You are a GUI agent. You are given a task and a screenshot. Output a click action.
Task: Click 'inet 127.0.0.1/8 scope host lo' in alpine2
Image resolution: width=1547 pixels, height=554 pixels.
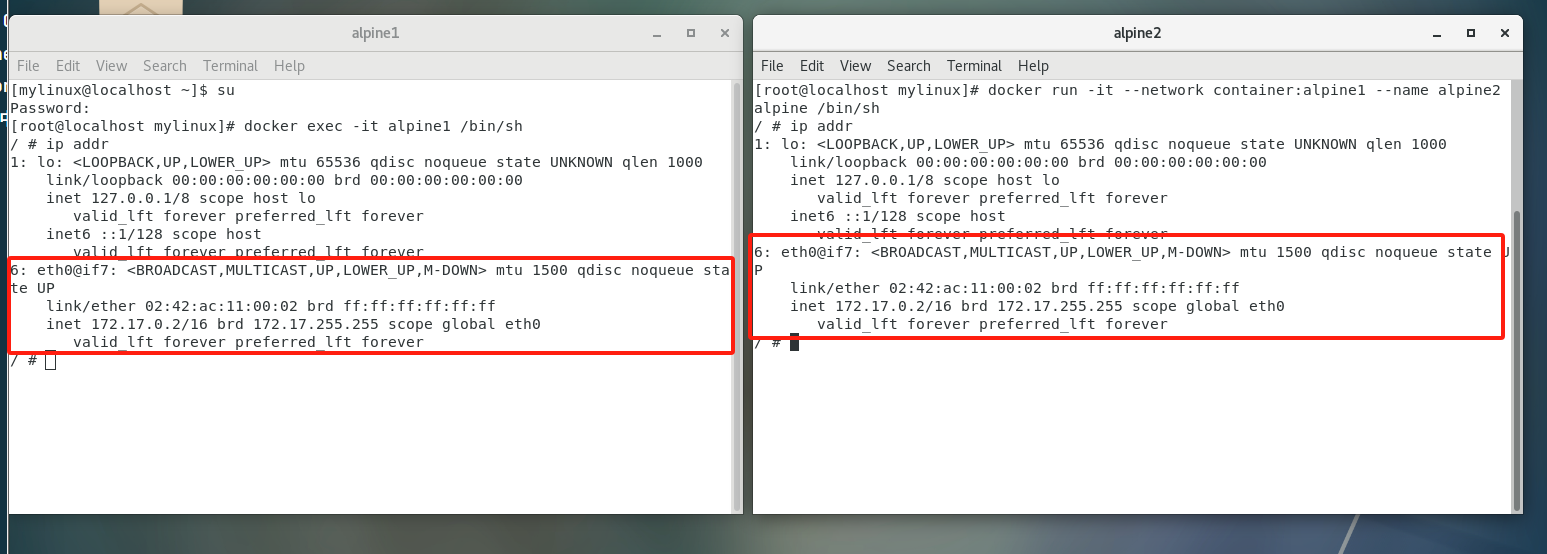(924, 180)
